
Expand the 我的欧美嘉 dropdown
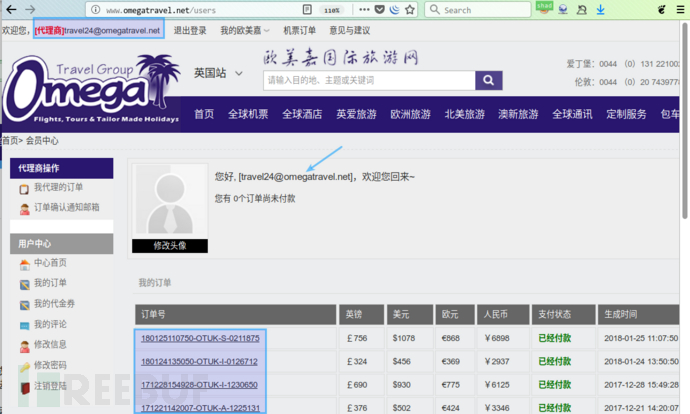(245, 30)
